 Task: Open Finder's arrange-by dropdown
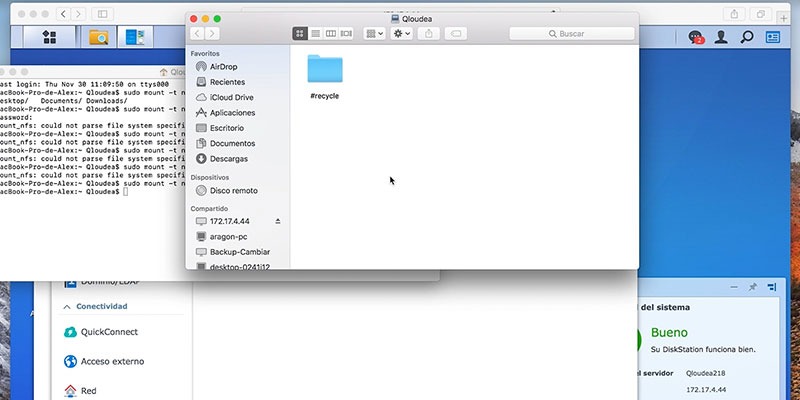[374, 34]
